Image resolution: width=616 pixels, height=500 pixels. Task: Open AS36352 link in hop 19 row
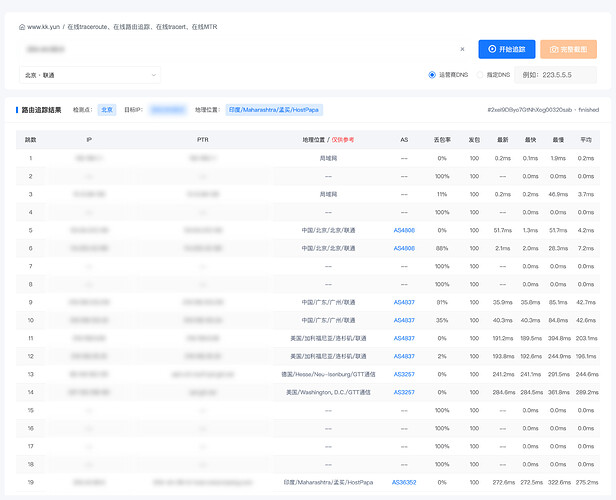(404, 482)
